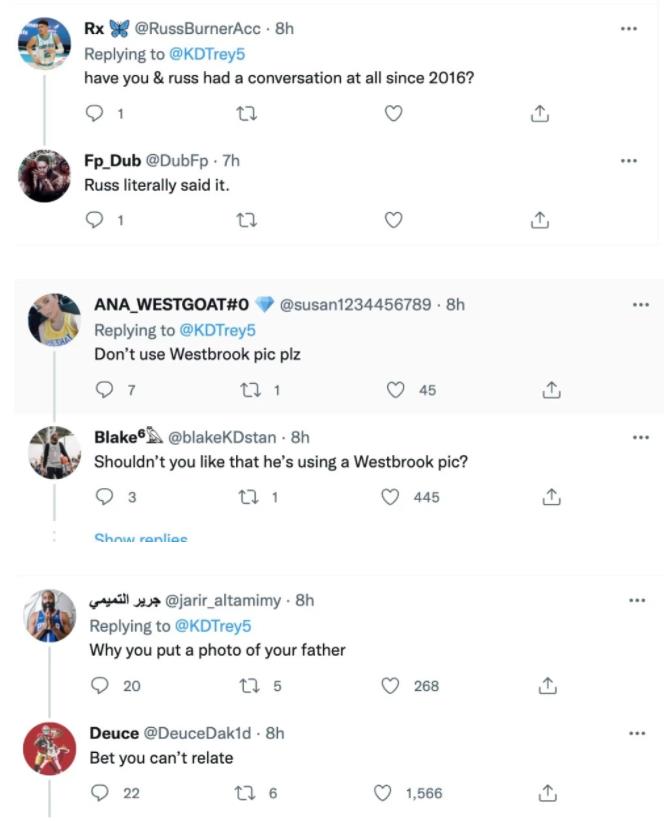Like Deuce's "Bet you can't relate" tweet
The image size is (664, 821).
[382, 793]
